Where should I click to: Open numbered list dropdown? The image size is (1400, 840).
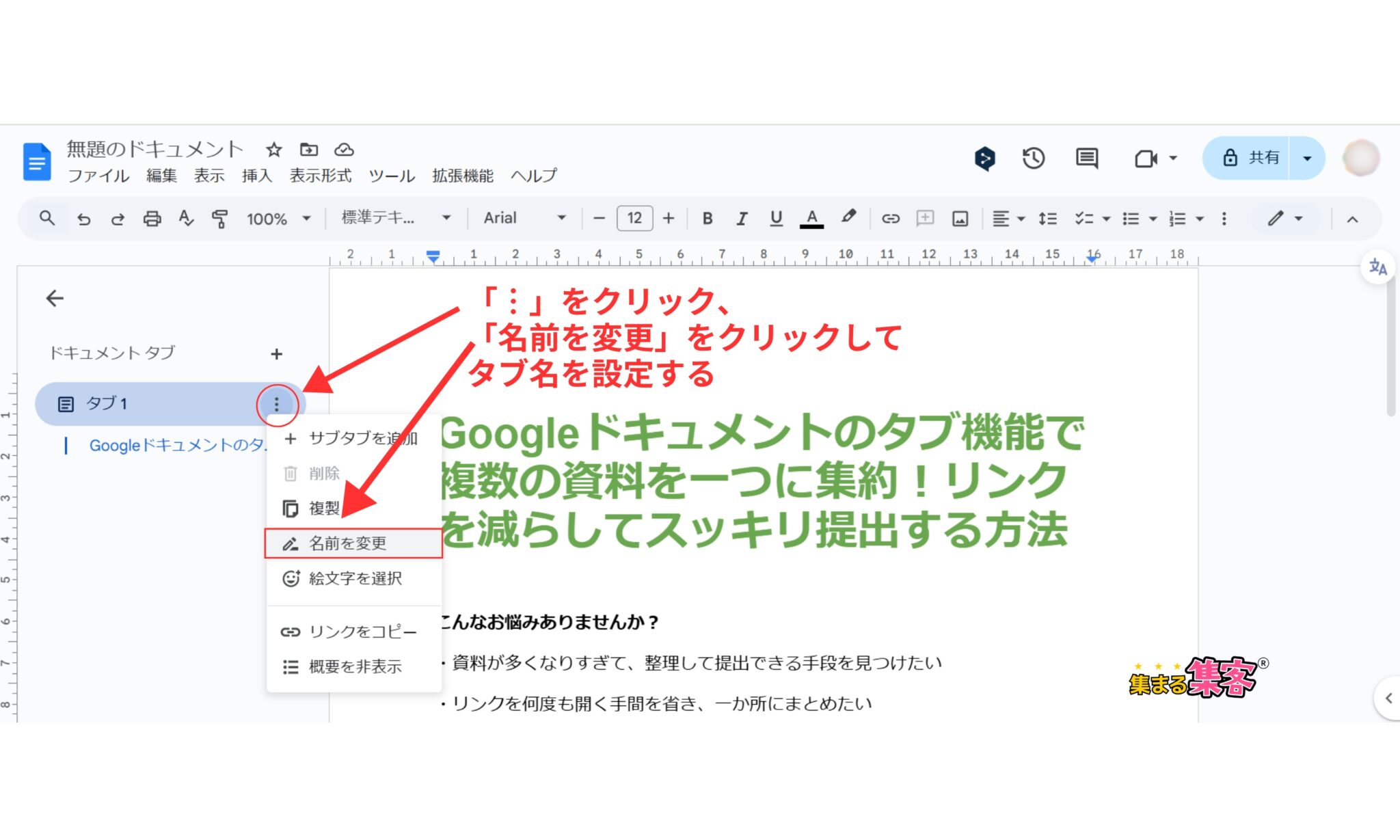(x=1186, y=219)
